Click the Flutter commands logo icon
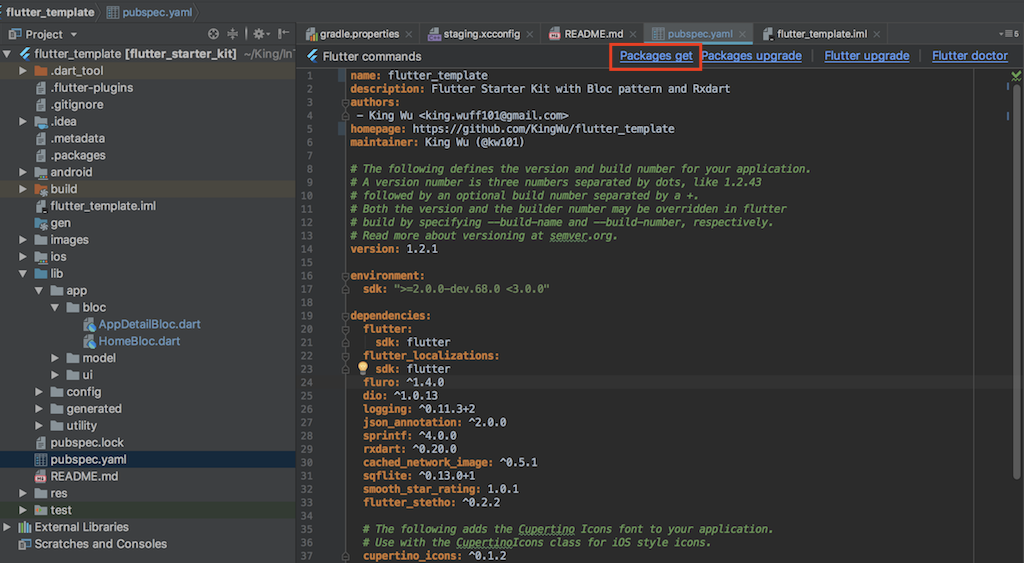Screen dimensions: 1024x563 click(x=313, y=56)
